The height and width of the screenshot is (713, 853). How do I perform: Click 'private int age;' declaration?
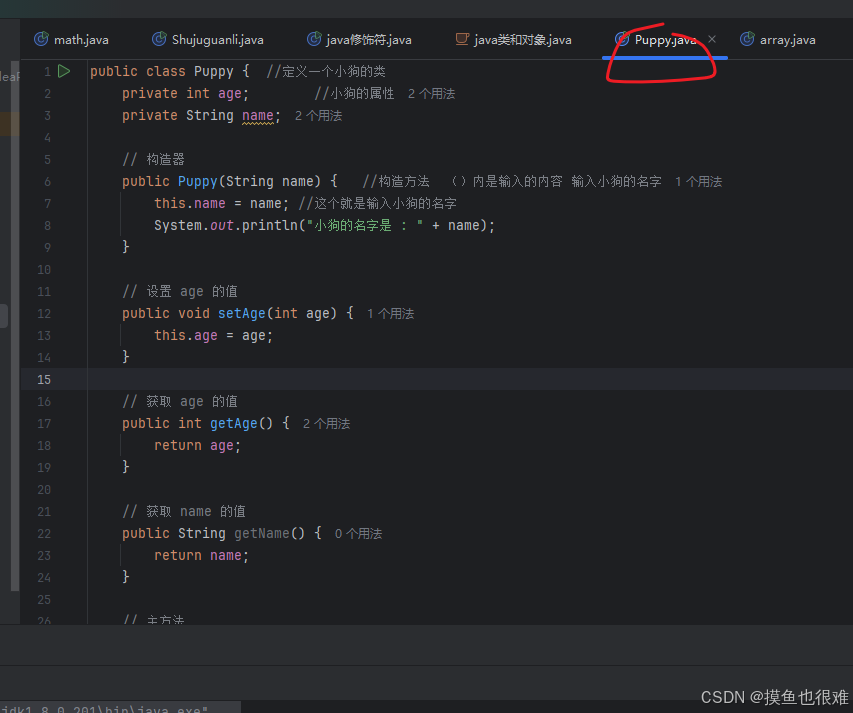186,94
